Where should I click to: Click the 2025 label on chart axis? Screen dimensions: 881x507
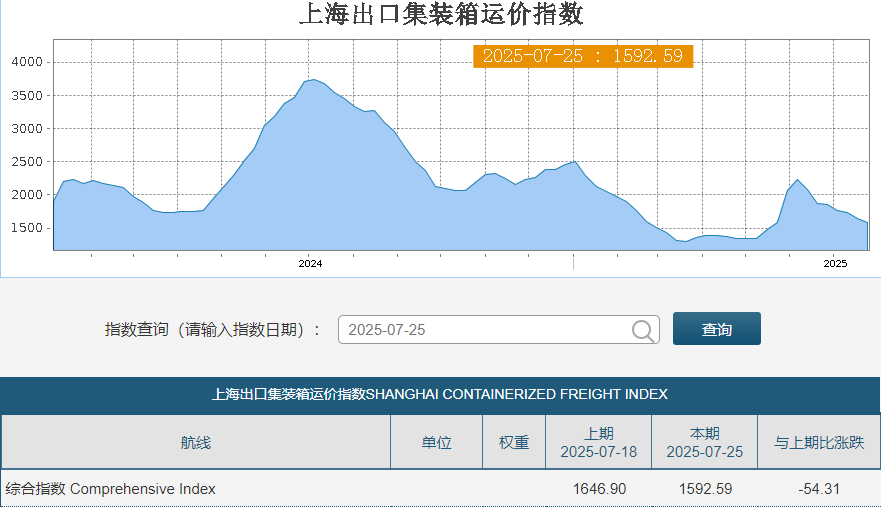click(x=835, y=264)
